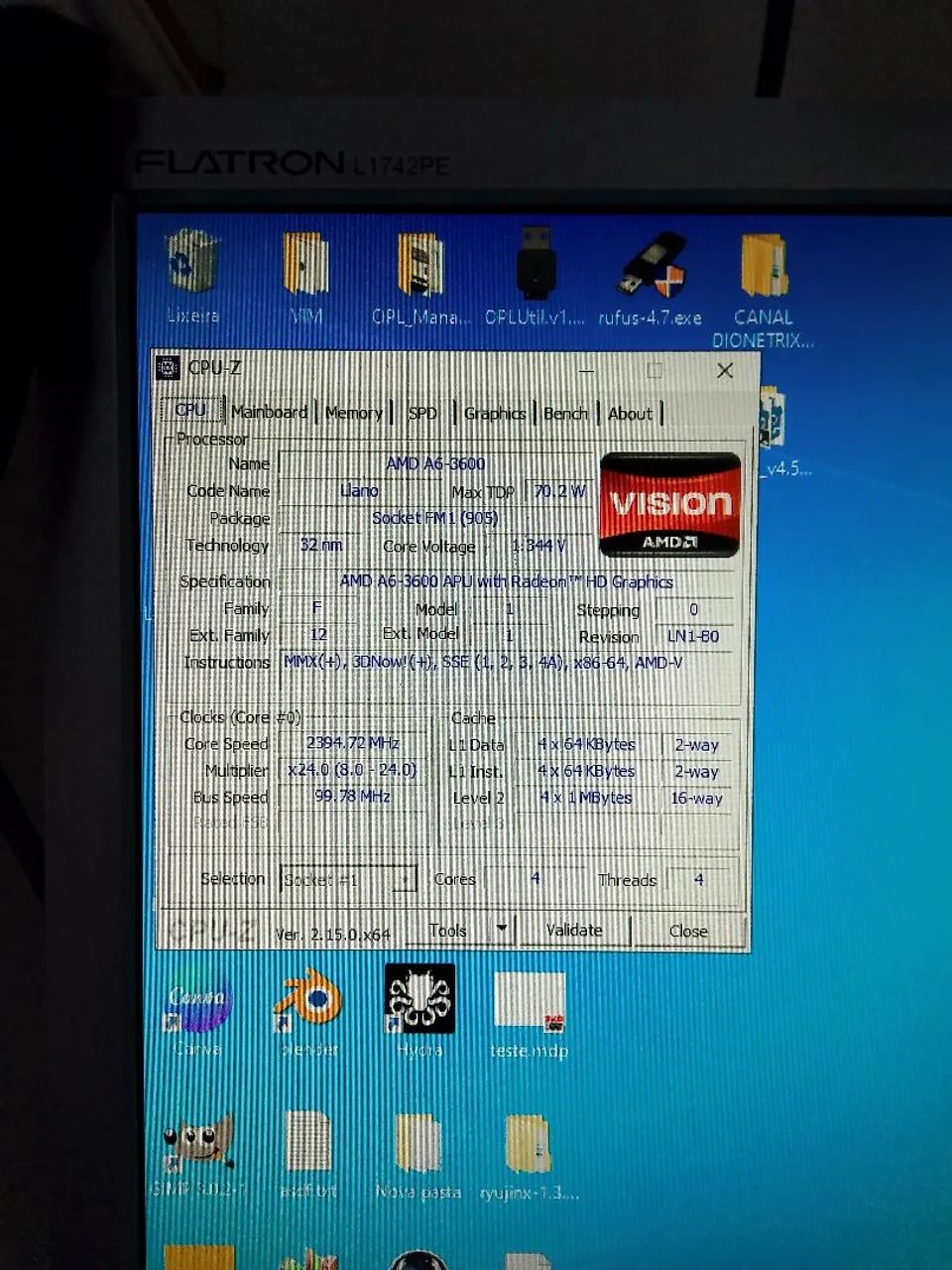
Task: Expand the Tools button dropdown arrow
Action: click(x=502, y=930)
